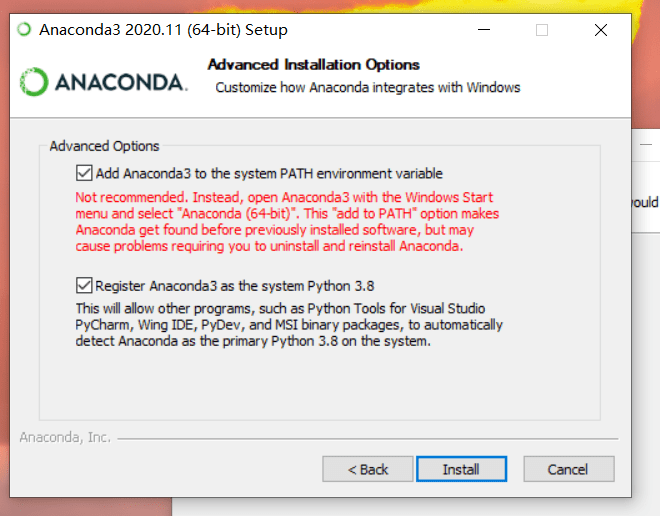Click the 'Advanced Installation Options' heading

tap(314, 64)
